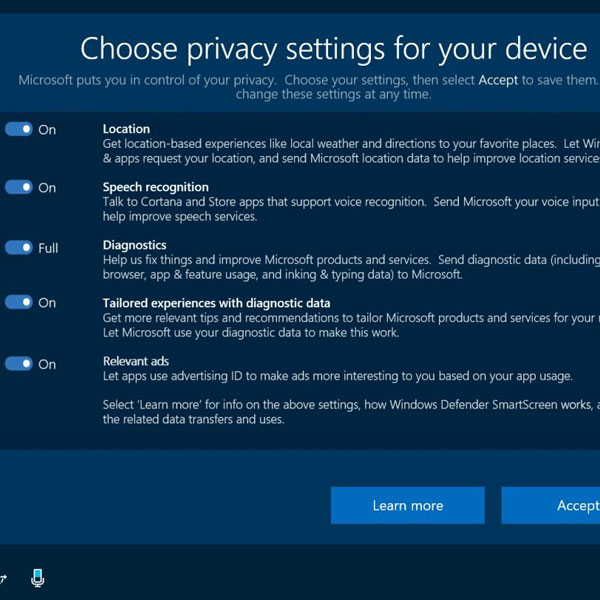Select the 'Speech recognition' setting title
This screenshot has width=600, height=600.
coord(156,187)
